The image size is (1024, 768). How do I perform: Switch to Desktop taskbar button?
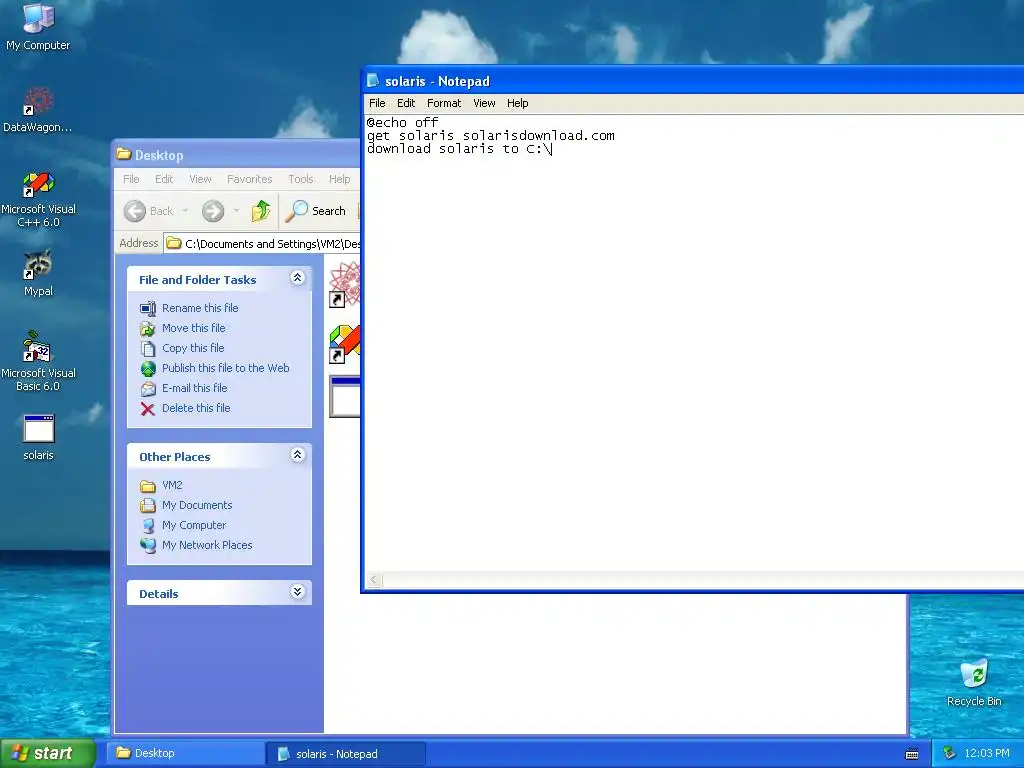(x=185, y=753)
